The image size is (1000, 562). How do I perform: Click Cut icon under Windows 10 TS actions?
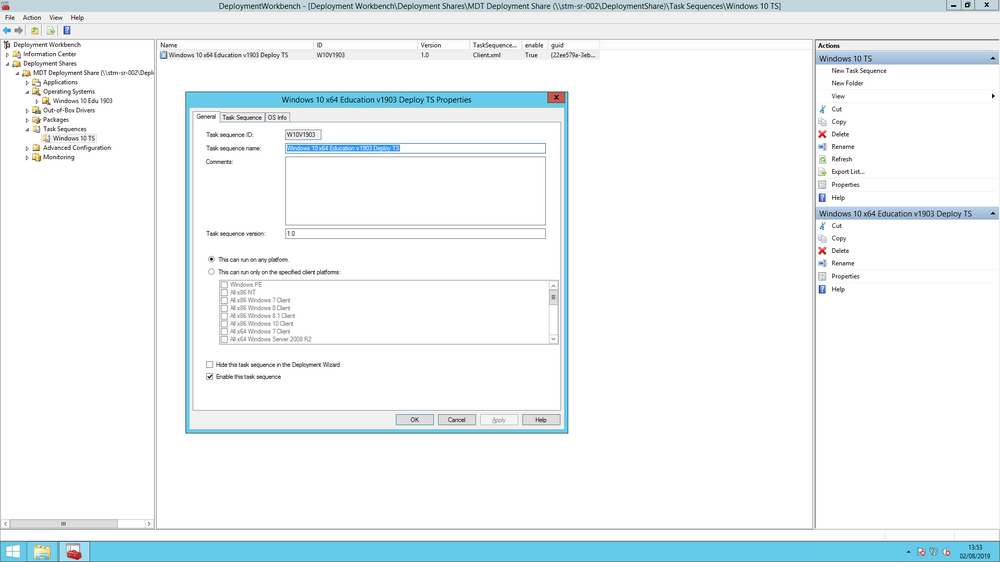click(823, 109)
